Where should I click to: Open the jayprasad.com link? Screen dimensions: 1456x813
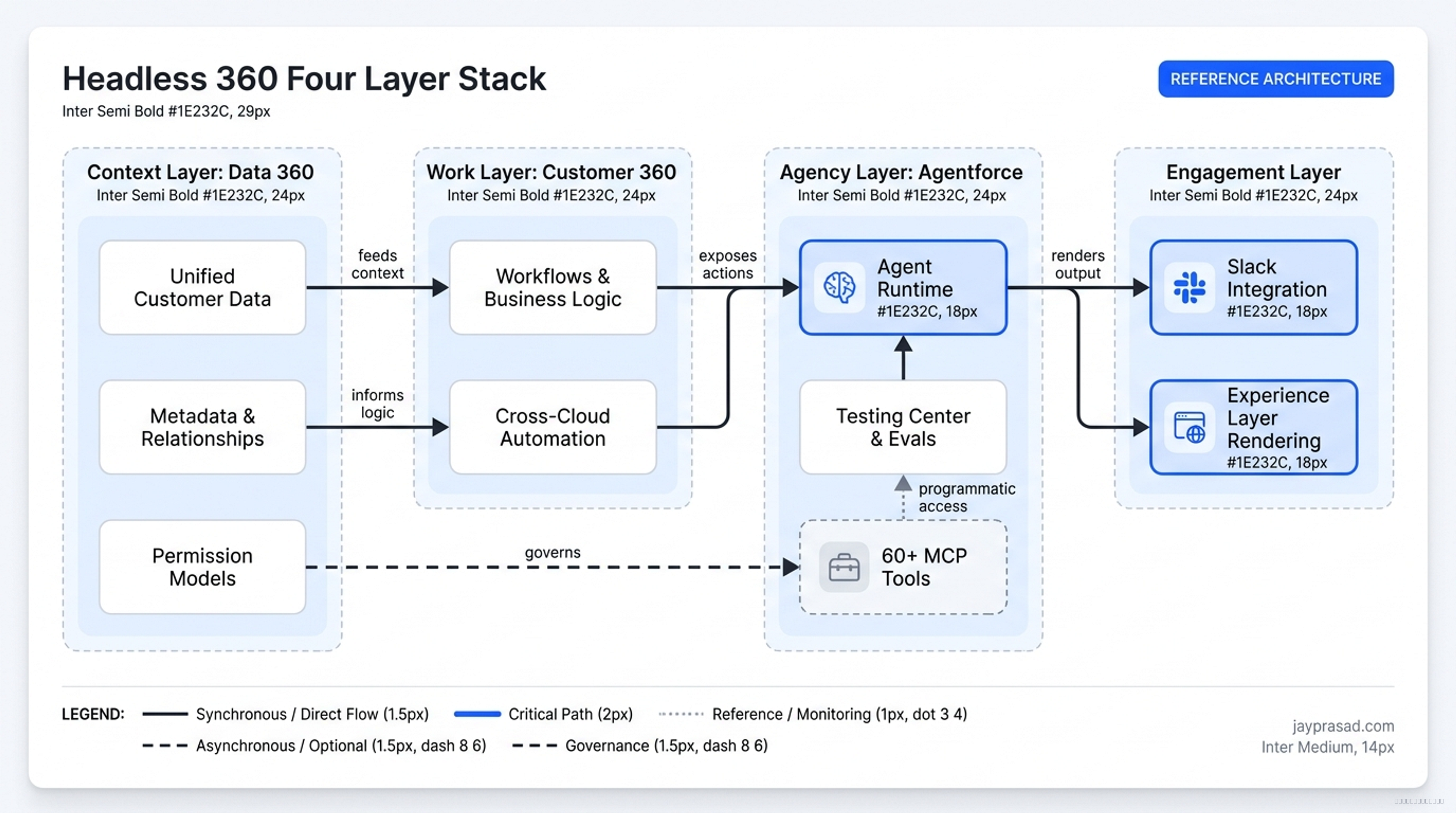[1343, 726]
